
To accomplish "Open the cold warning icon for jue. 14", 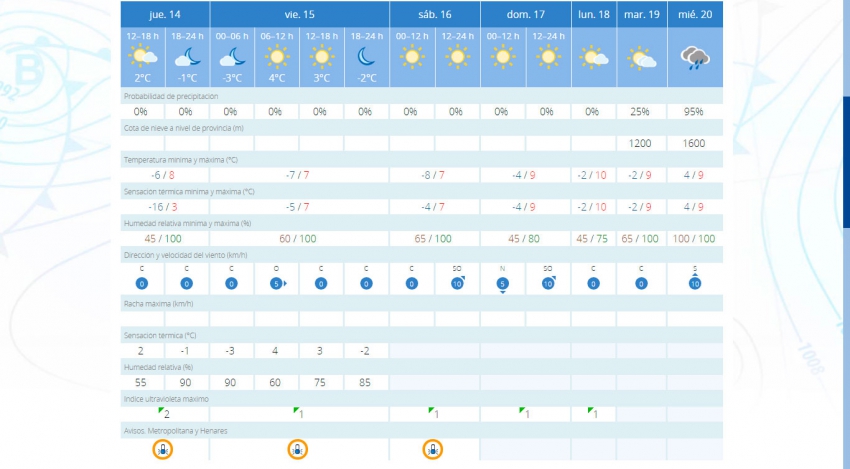I will coord(163,449).
